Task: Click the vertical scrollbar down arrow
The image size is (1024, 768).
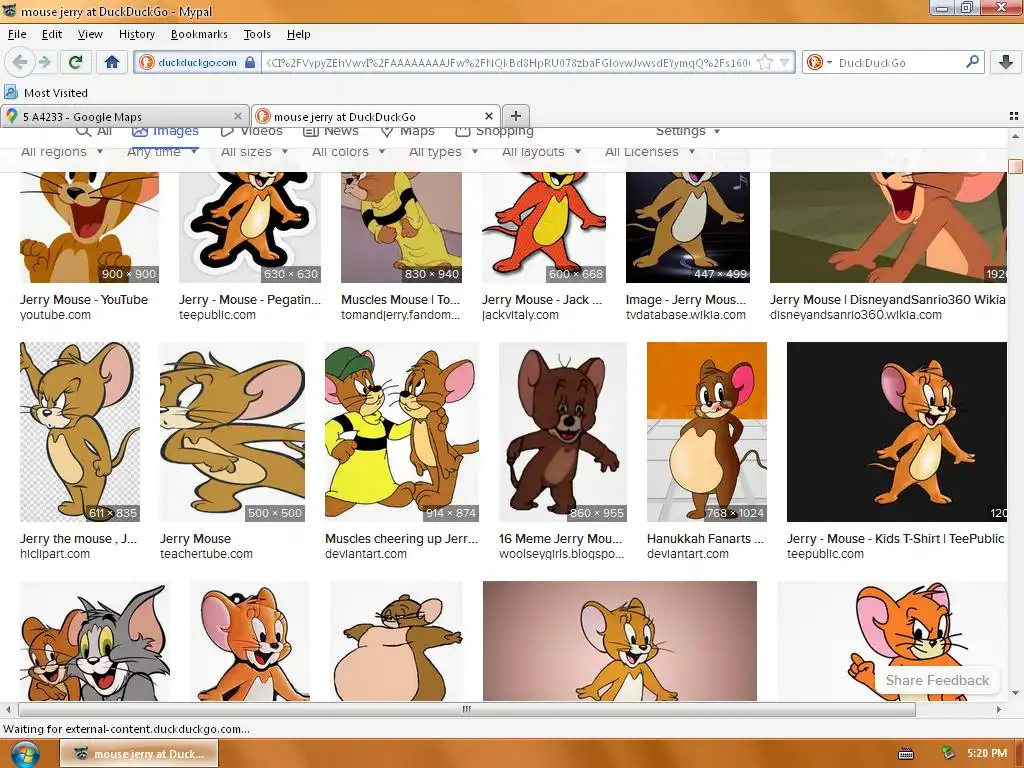Action: (1015, 693)
